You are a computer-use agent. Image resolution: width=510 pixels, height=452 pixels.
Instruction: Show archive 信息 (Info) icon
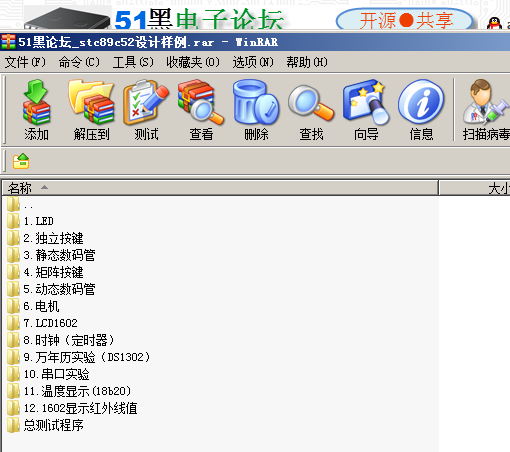click(x=421, y=110)
